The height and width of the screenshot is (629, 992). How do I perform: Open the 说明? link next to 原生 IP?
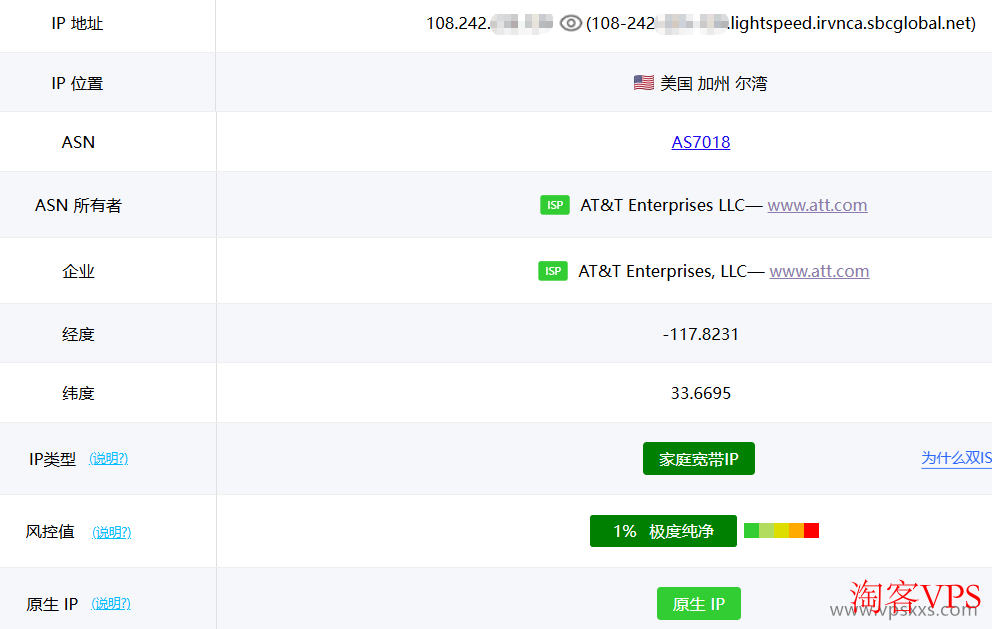pyautogui.click(x=111, y=603)
